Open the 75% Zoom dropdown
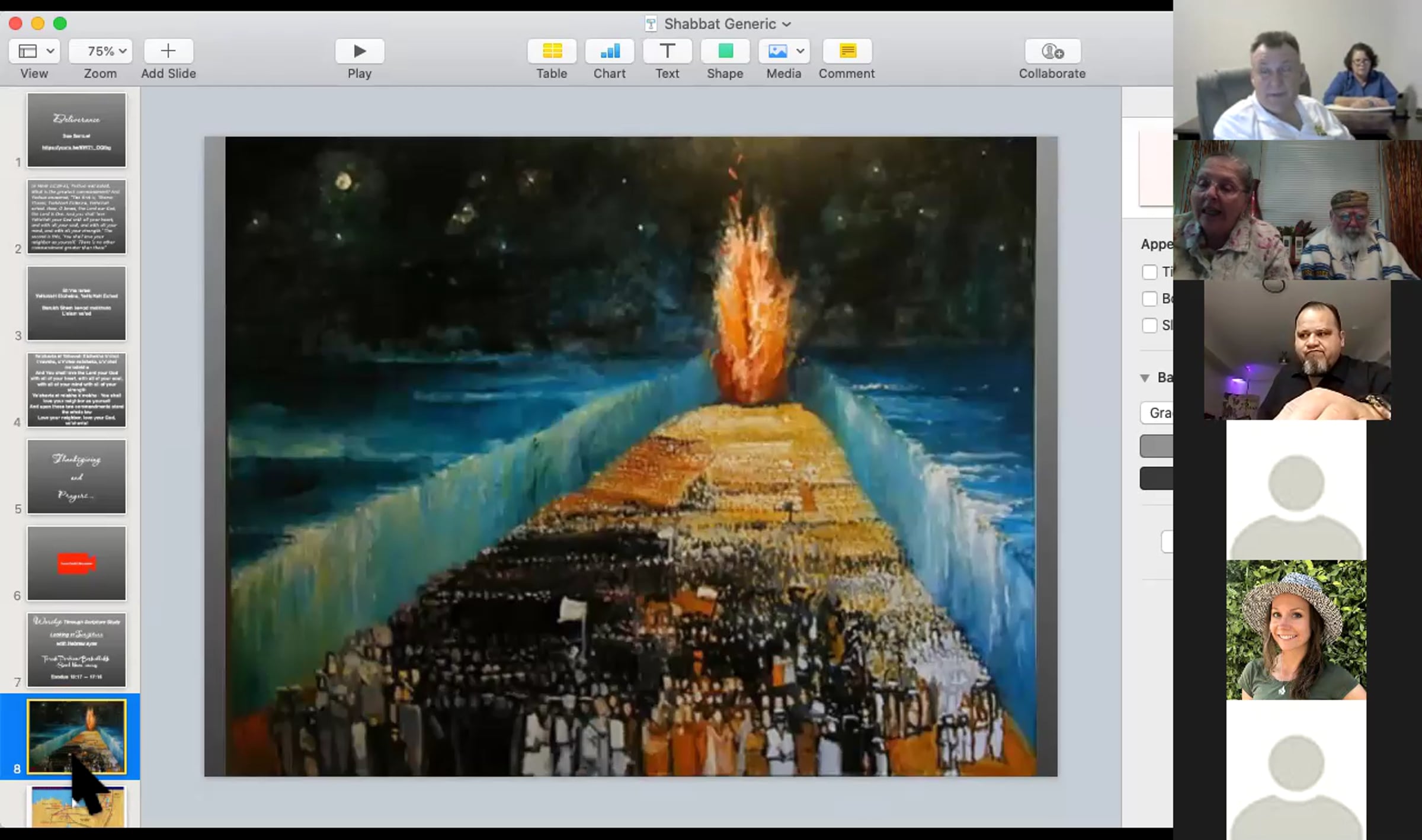The height and width of the screenshot is (840, 1422). tap(100, 52)
